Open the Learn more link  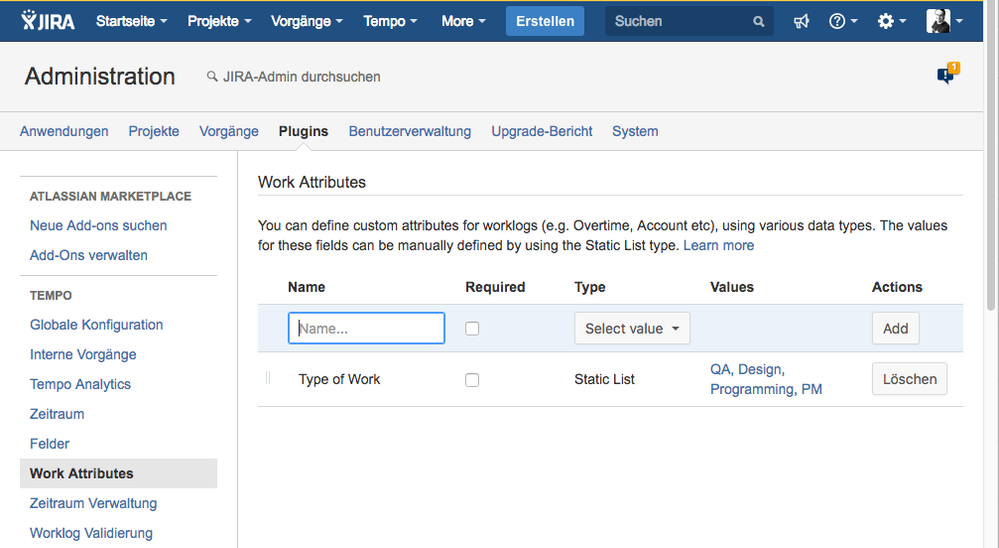click(x=718, y=245)
